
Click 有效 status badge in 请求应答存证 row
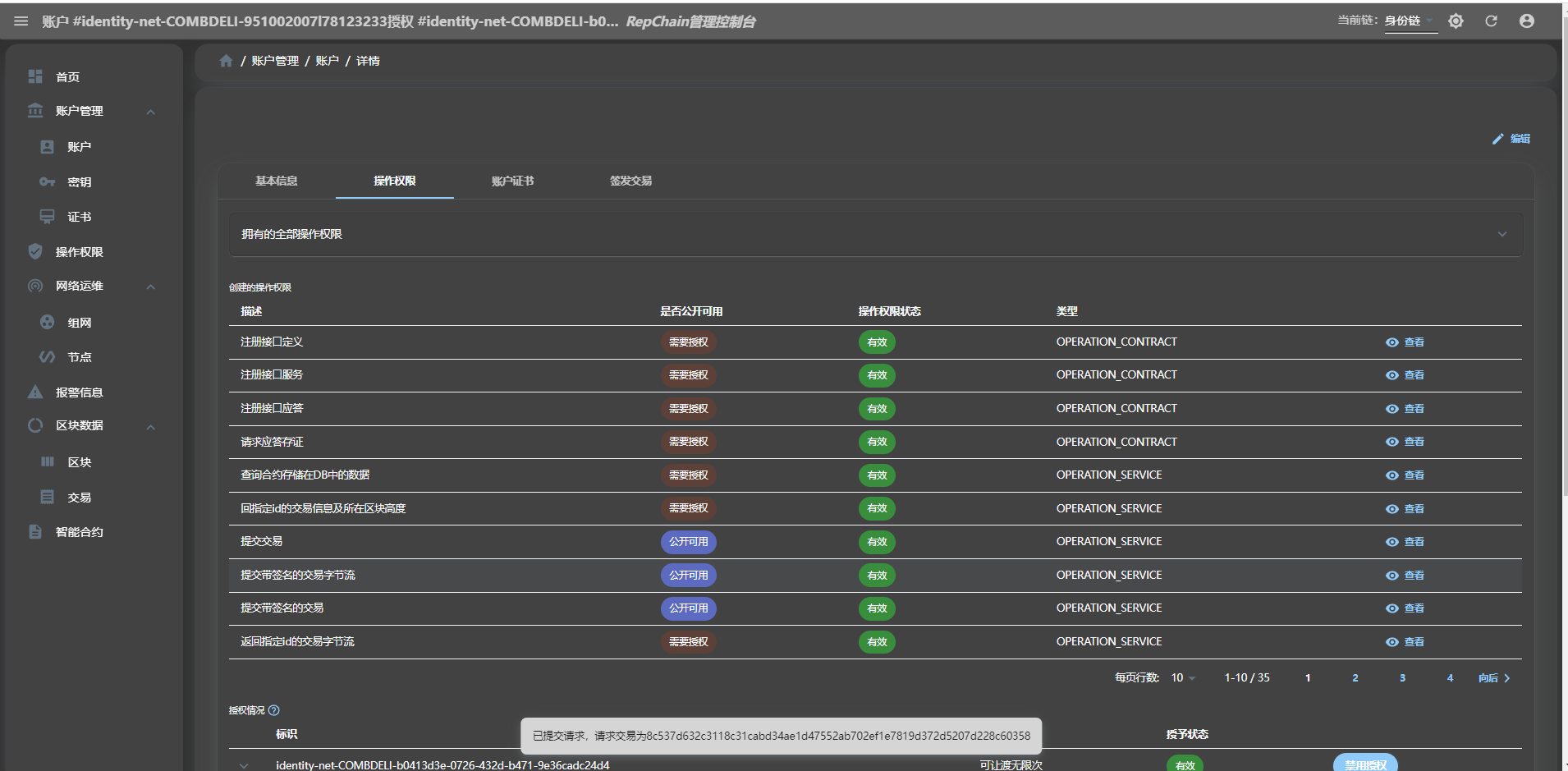coord(877,442)
